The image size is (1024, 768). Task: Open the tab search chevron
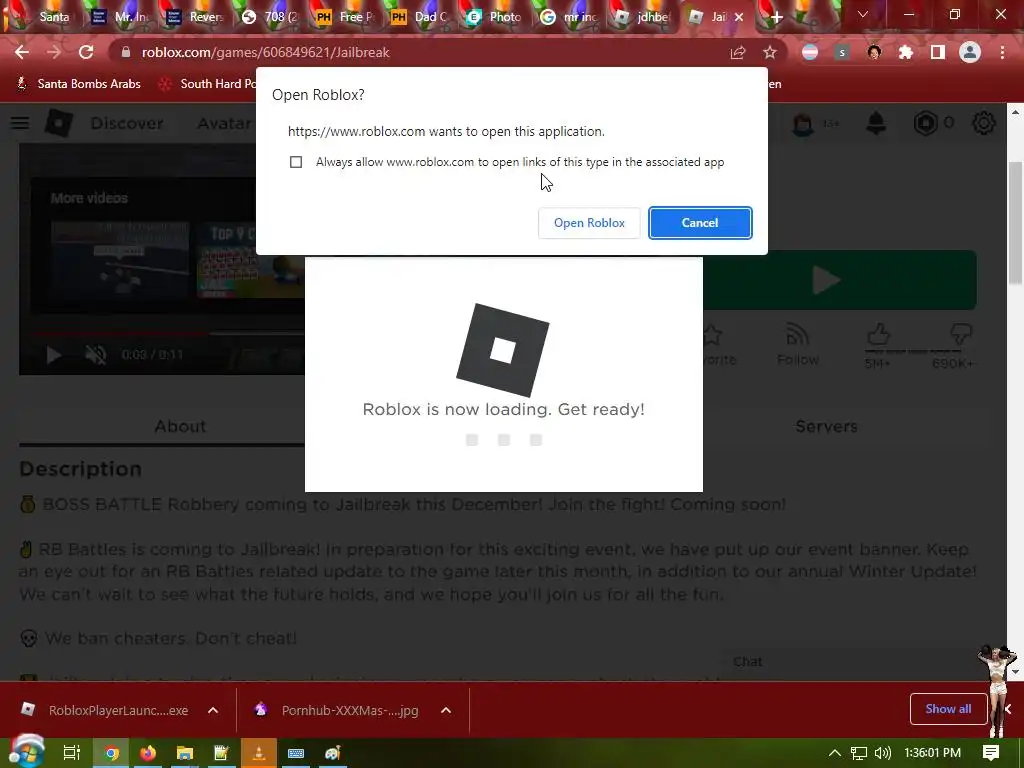point(863,14)
